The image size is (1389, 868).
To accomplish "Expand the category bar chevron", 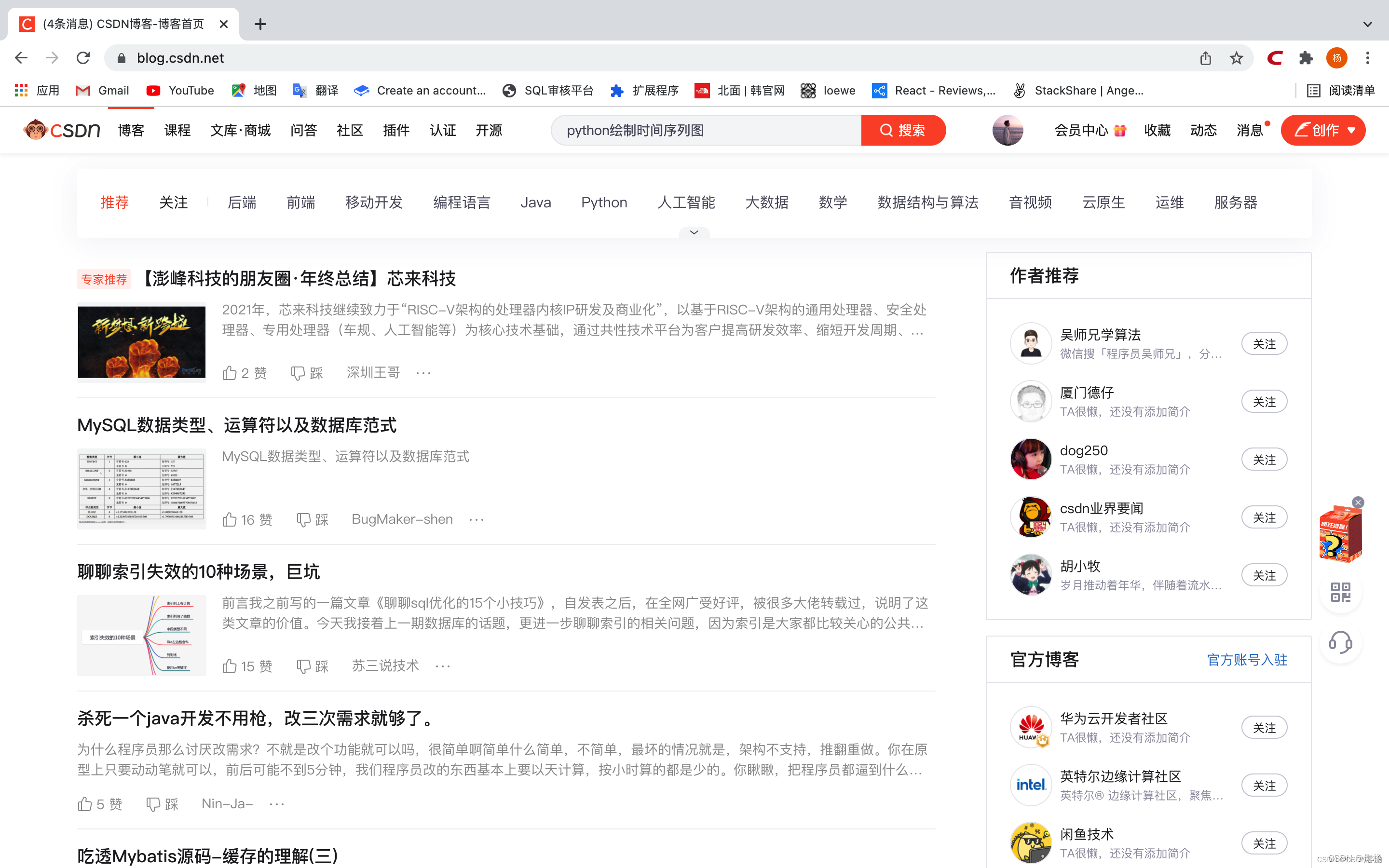I will click(694, 232).
